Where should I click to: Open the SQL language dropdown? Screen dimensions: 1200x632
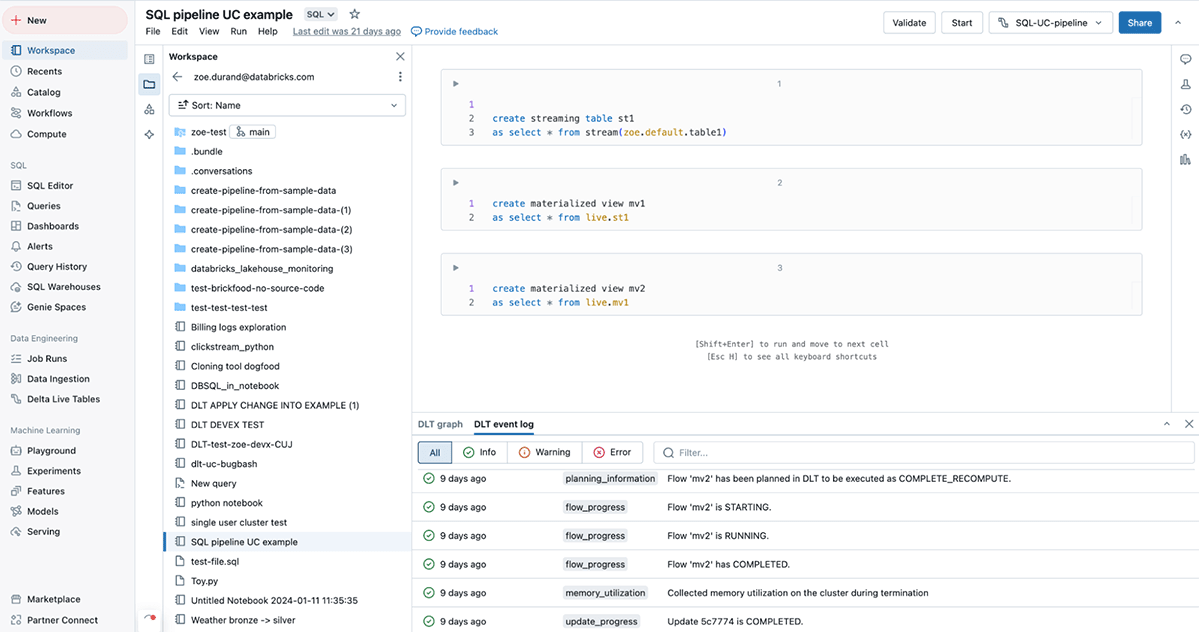(321, 15)
